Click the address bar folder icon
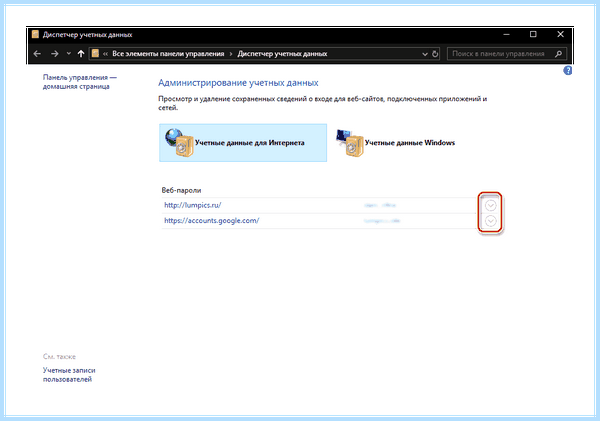600x421 pixels. [x=96, y=54]
